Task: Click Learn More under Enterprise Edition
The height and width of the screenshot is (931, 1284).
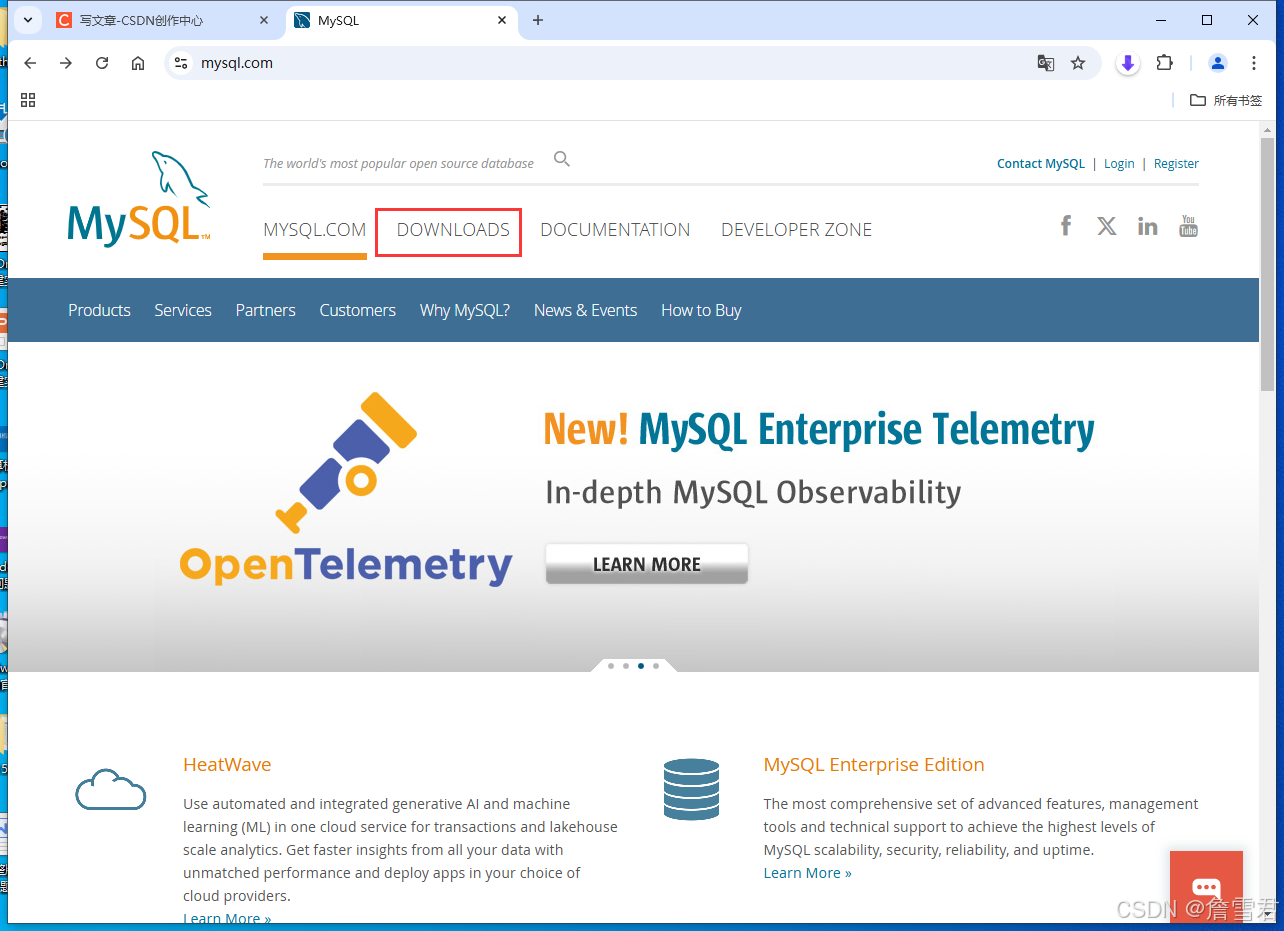Action: (x=808, y=873)
